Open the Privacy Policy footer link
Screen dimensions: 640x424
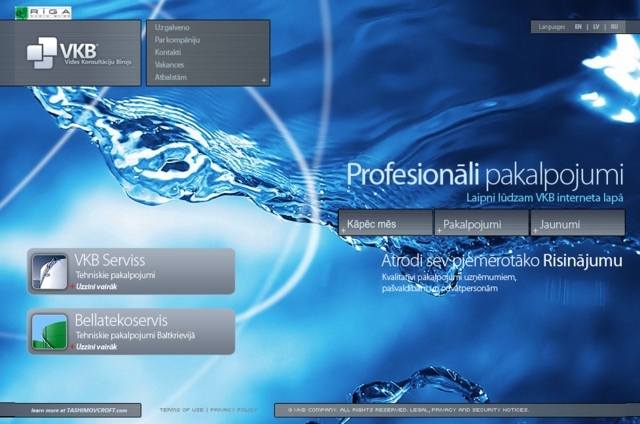(233, 410)
